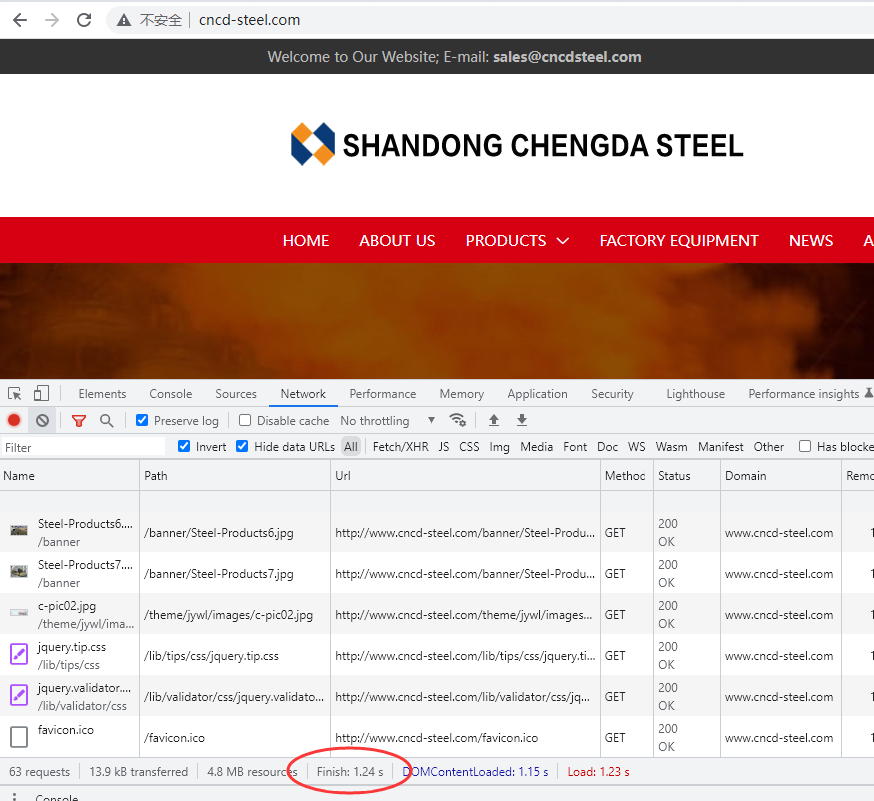Reload the page in browser
The image size is (874, 801).
click(84, 20)
